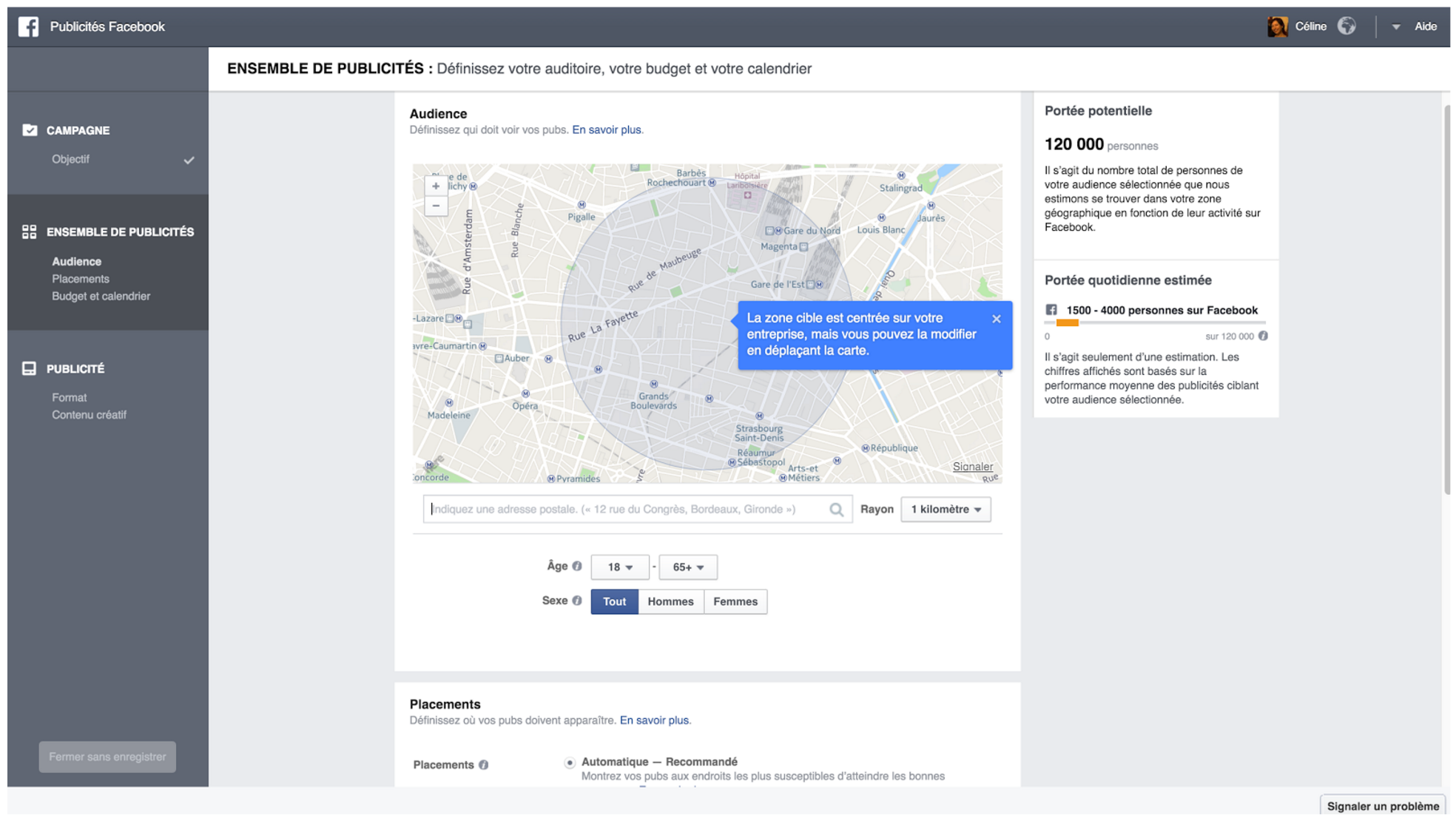This screenshot has height=818, width=1456.
Task: Click the Rochechouart metro station icon
Action: [712, 182]
